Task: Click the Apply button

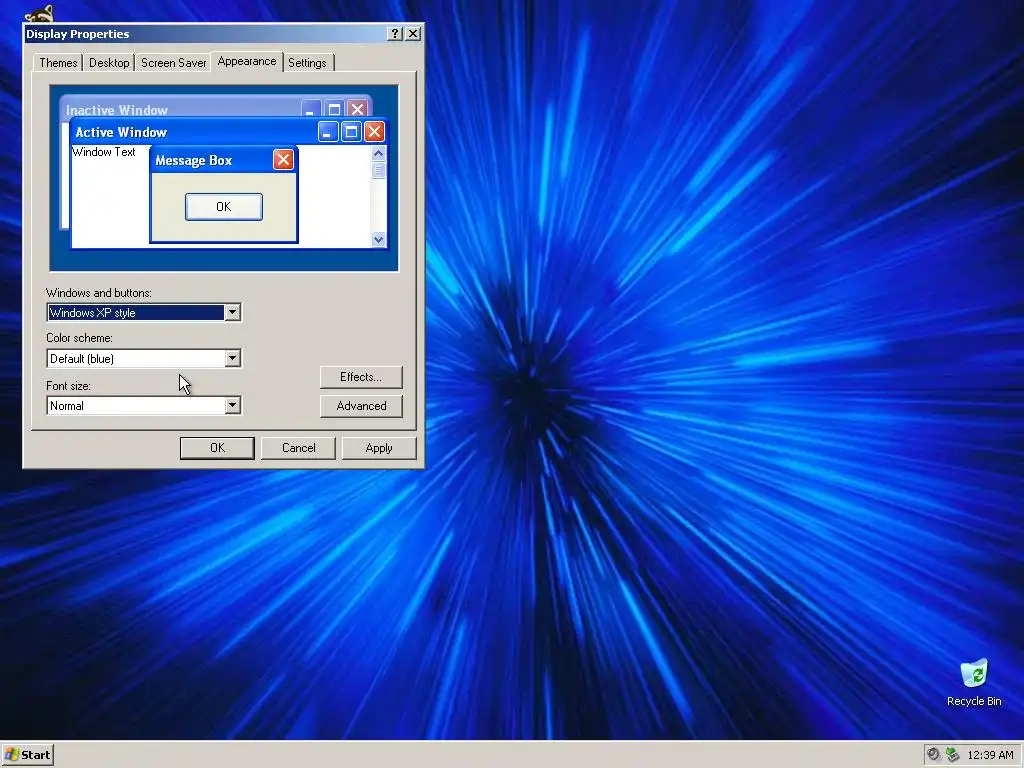Action: [379, 448]
